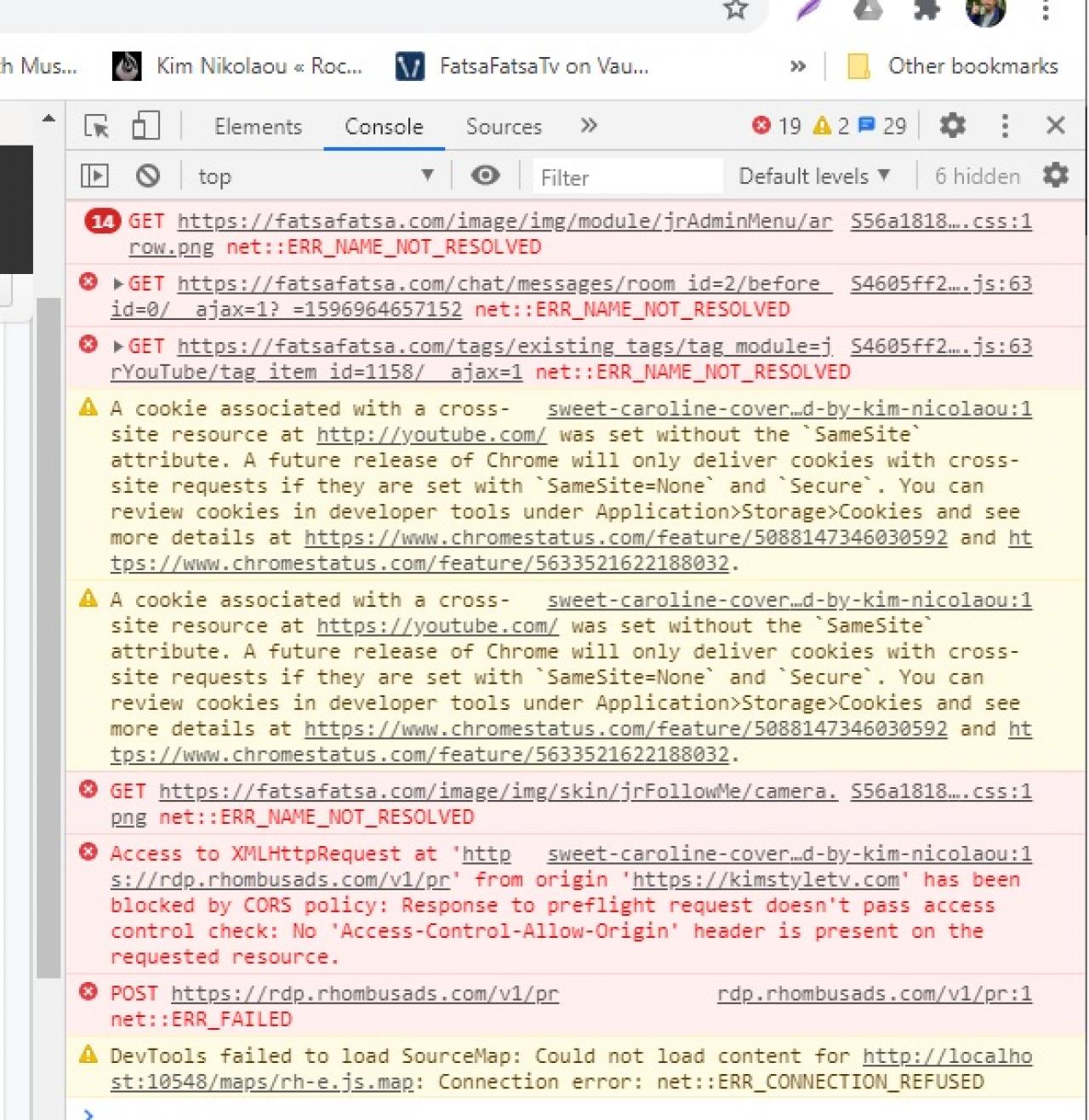Open S4605ff2 js:63 source for existing_tags error
The width and height of the screenshot is (1089, 1120).
(x=941, y=346)
